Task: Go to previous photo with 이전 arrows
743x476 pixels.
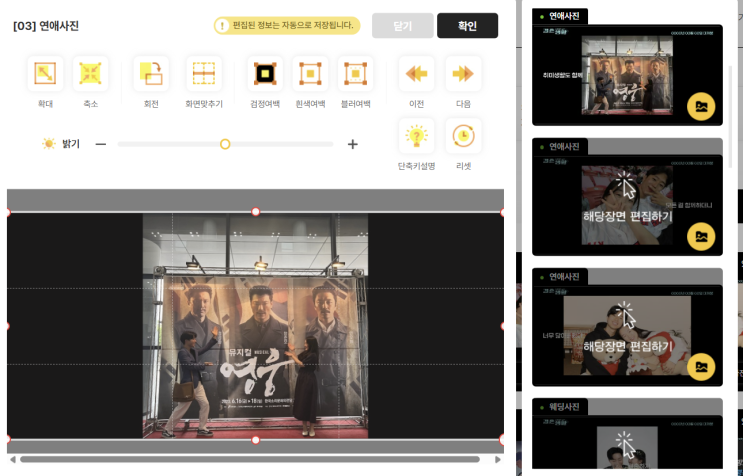Action: 417,73
